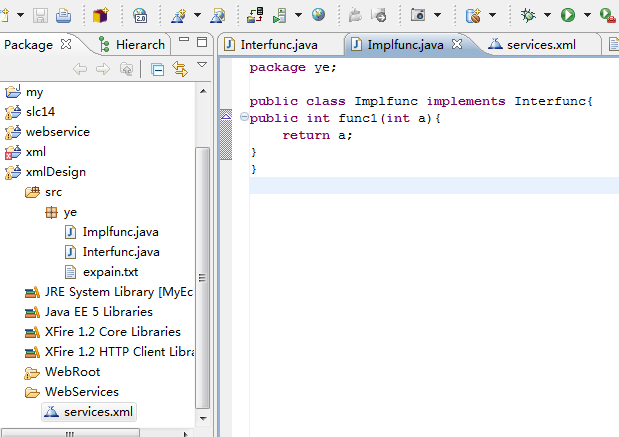Select the ye package

click(61, 212)
